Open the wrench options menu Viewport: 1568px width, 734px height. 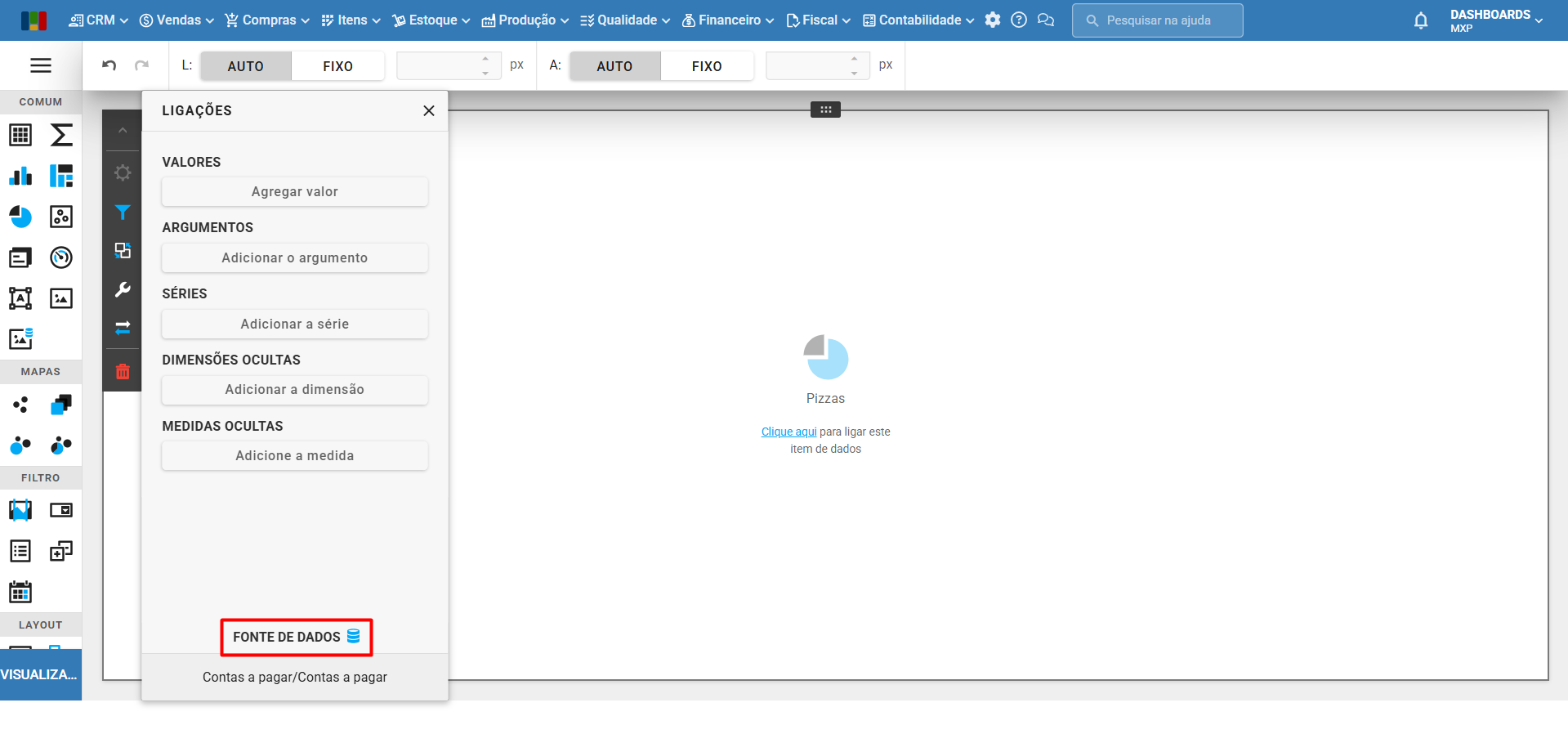(x=123, y=289)
